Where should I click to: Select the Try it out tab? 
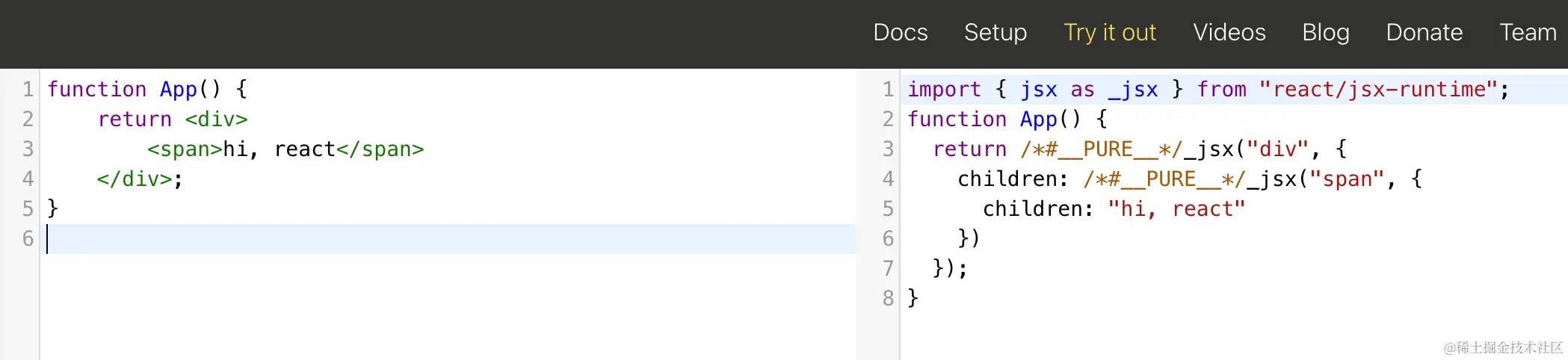pyautogui.click(x=1109, y=32)
